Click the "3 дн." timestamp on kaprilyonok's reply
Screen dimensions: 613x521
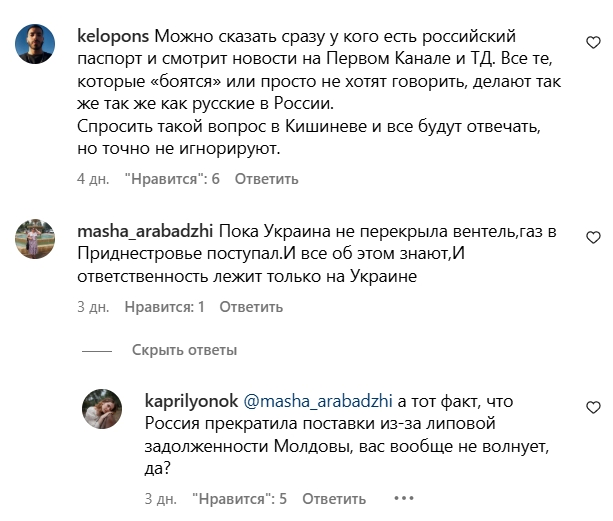[161, 499]
